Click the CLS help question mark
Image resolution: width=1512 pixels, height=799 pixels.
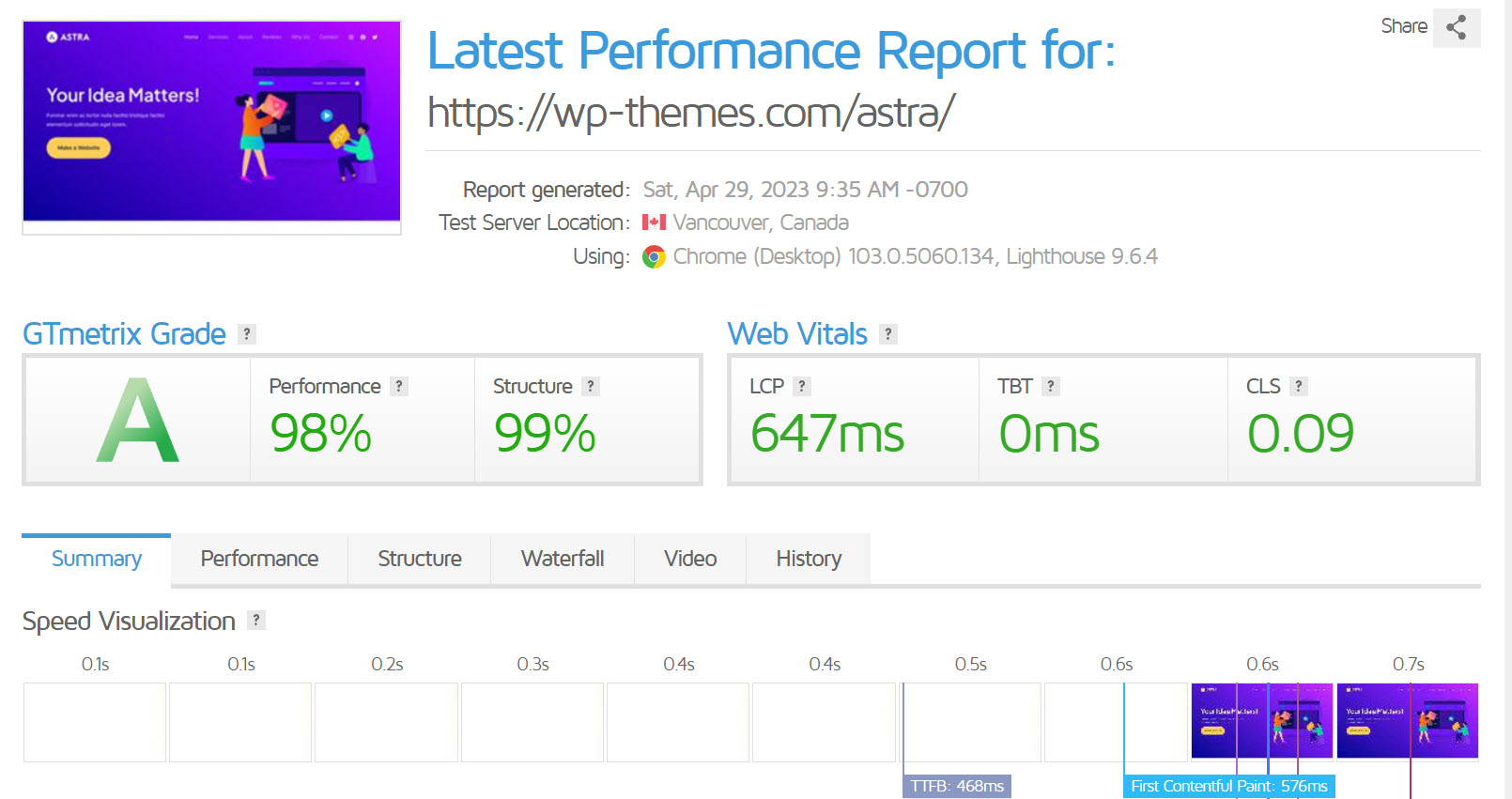(1299, 386)
